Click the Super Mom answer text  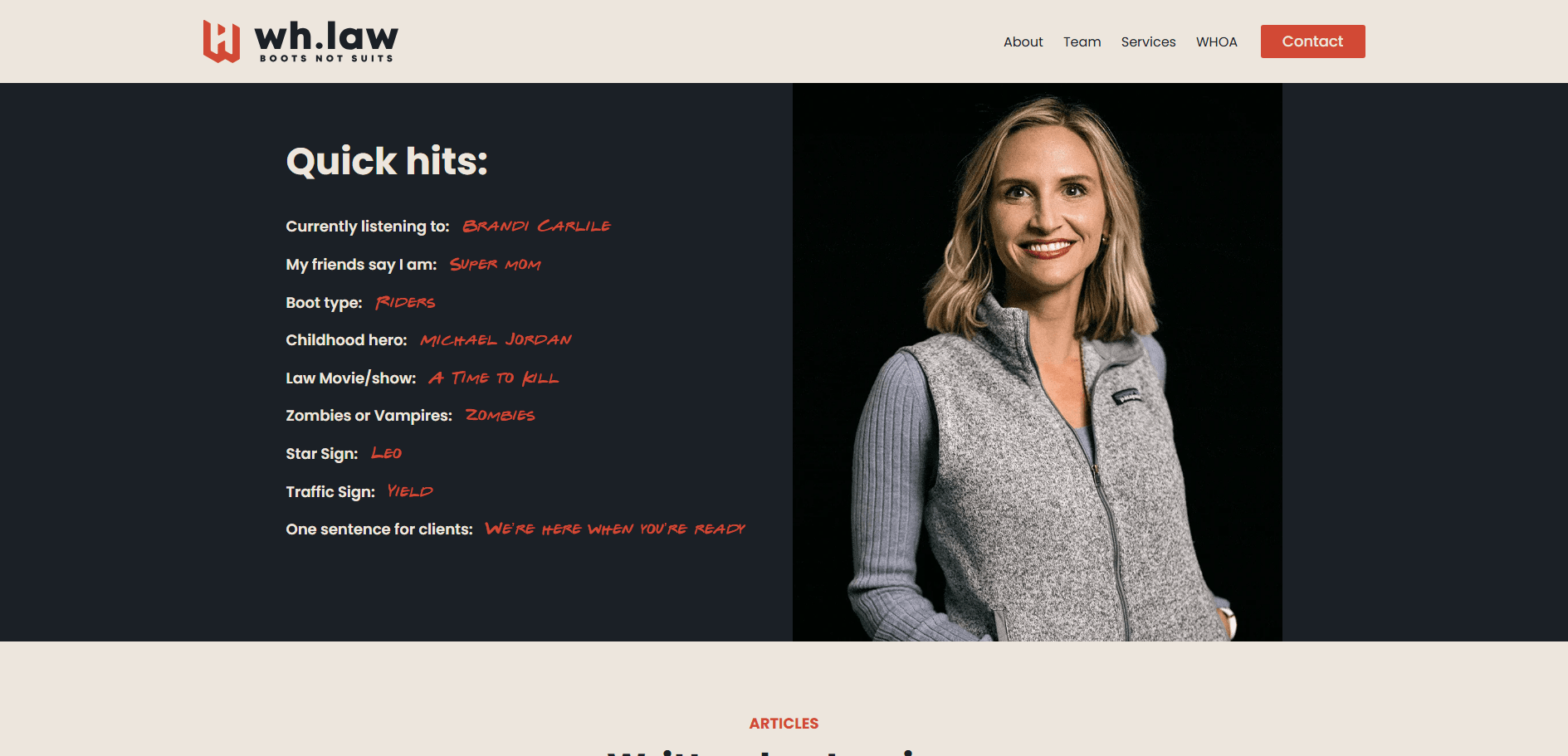click(x=495, y=264)
